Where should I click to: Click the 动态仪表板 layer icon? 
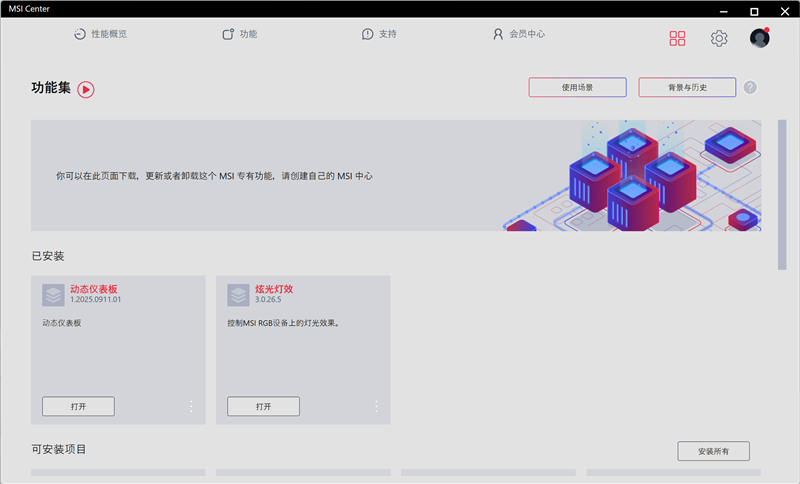(x=53, y=295)
